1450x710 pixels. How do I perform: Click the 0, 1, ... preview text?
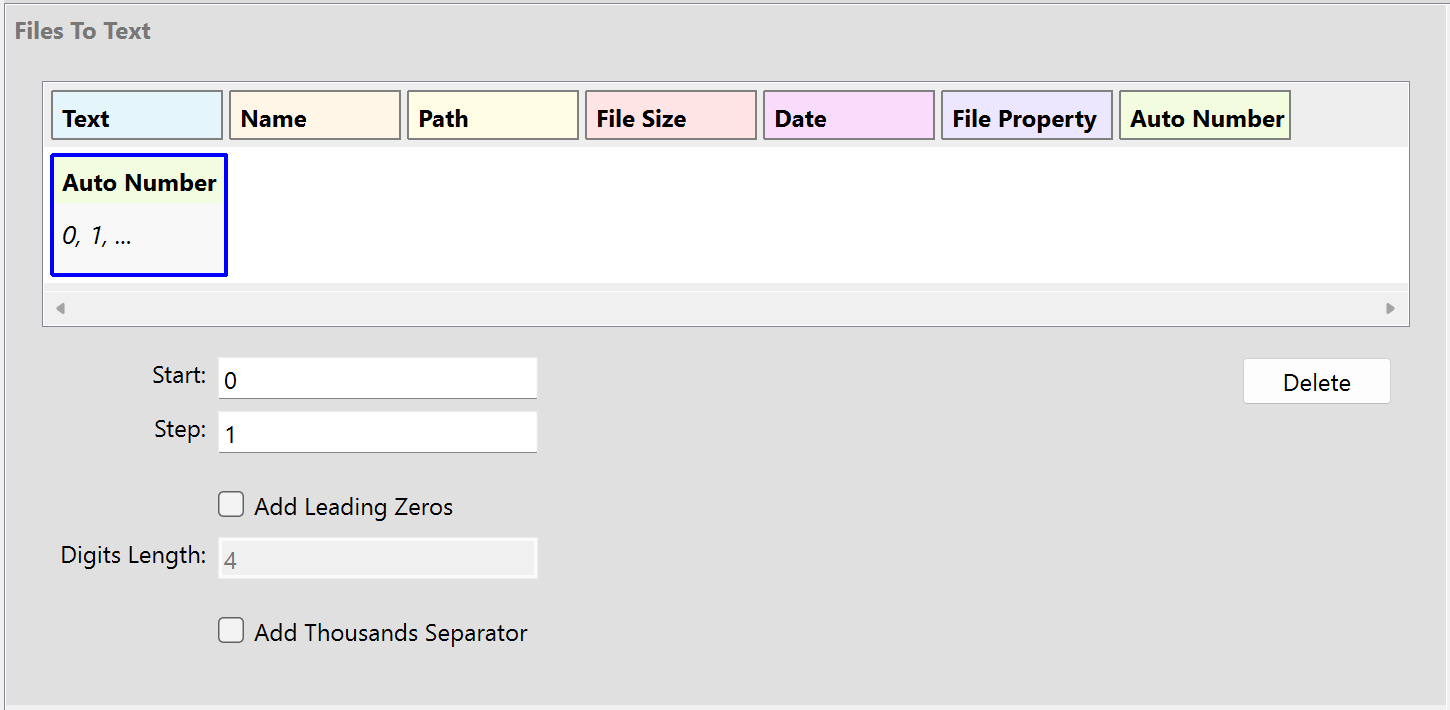[x=96, y=236]
